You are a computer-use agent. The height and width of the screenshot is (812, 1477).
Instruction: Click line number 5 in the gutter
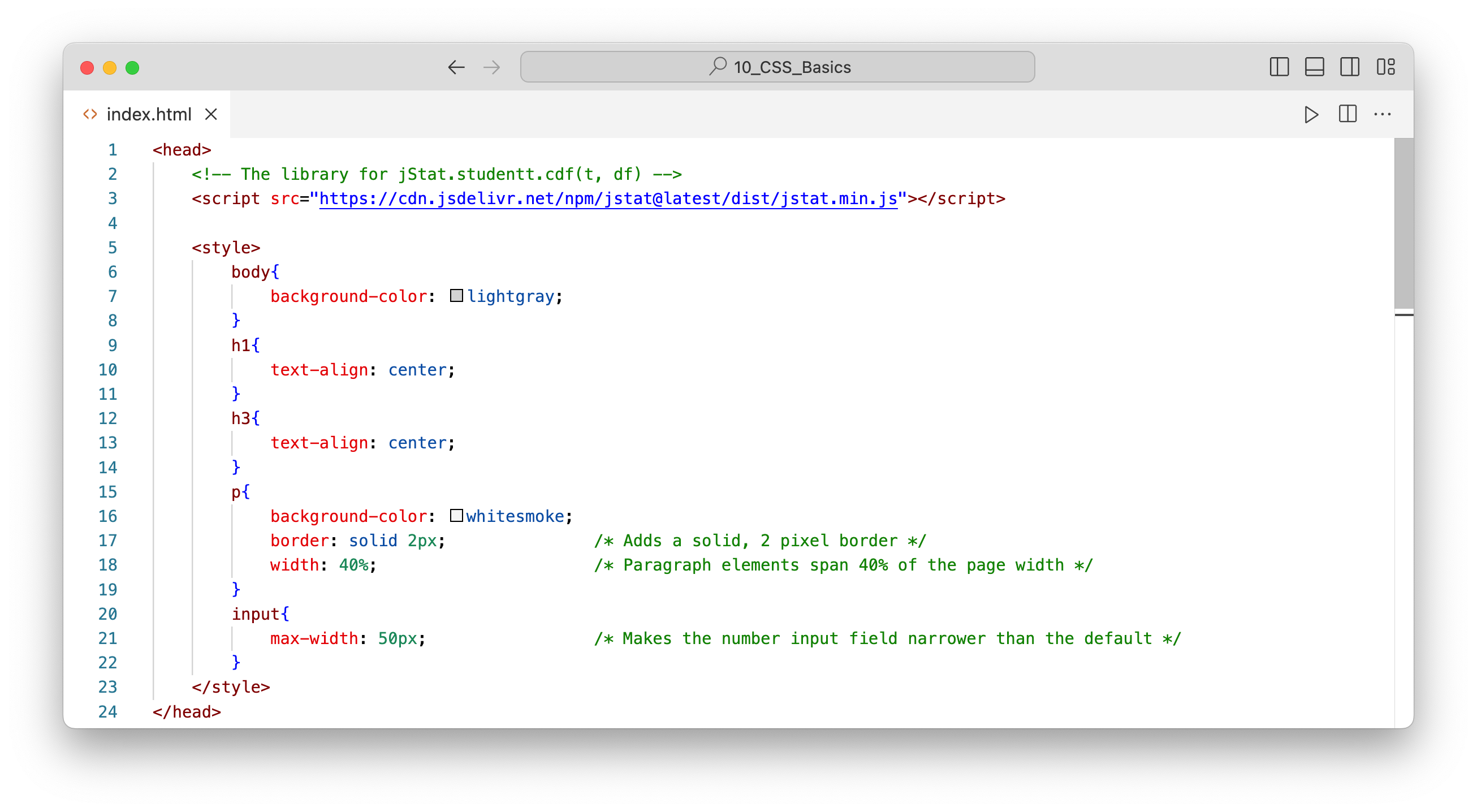pos(113,248)
